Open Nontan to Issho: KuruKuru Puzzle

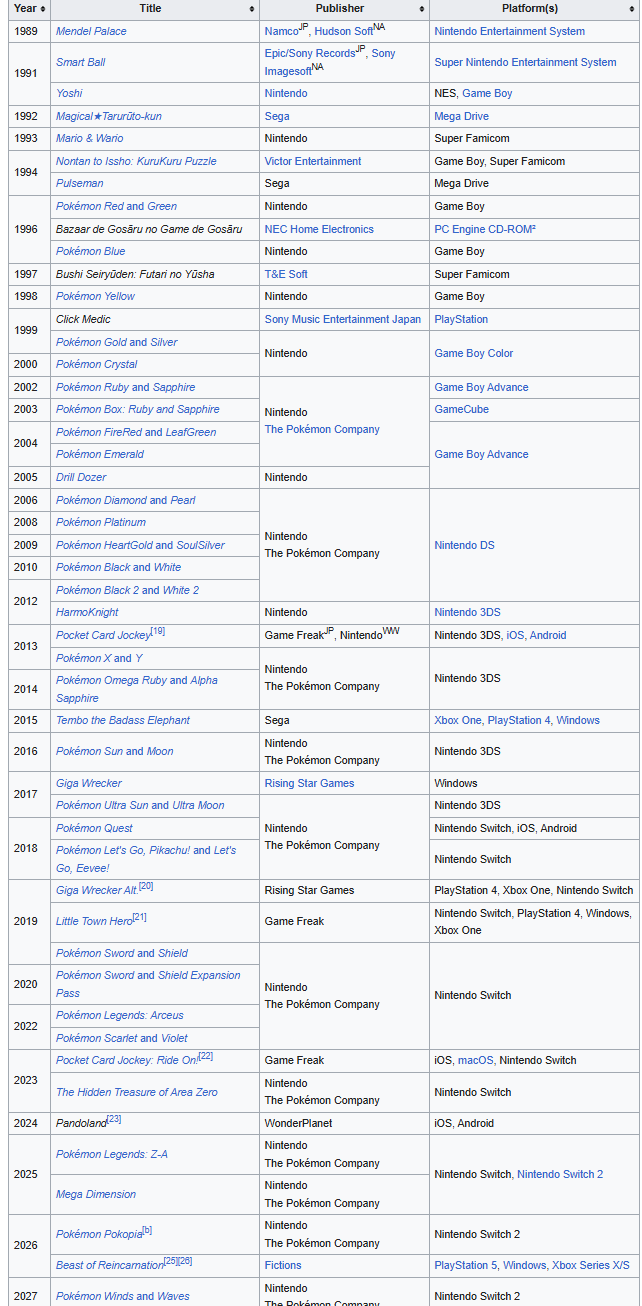coord(136,161)
